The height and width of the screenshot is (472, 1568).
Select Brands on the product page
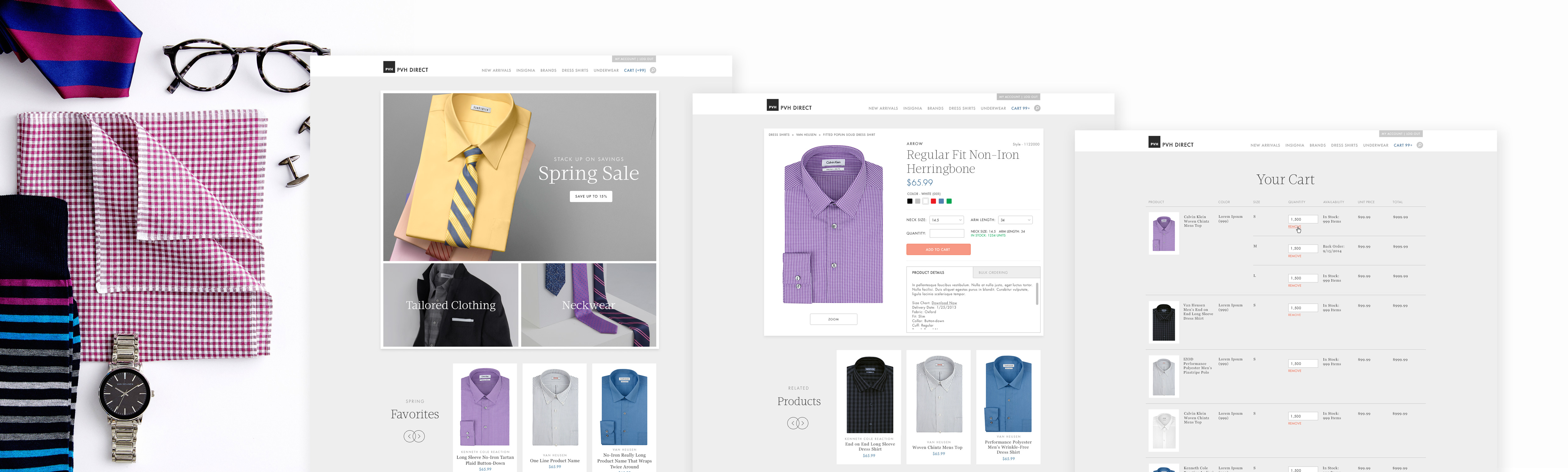935,109
